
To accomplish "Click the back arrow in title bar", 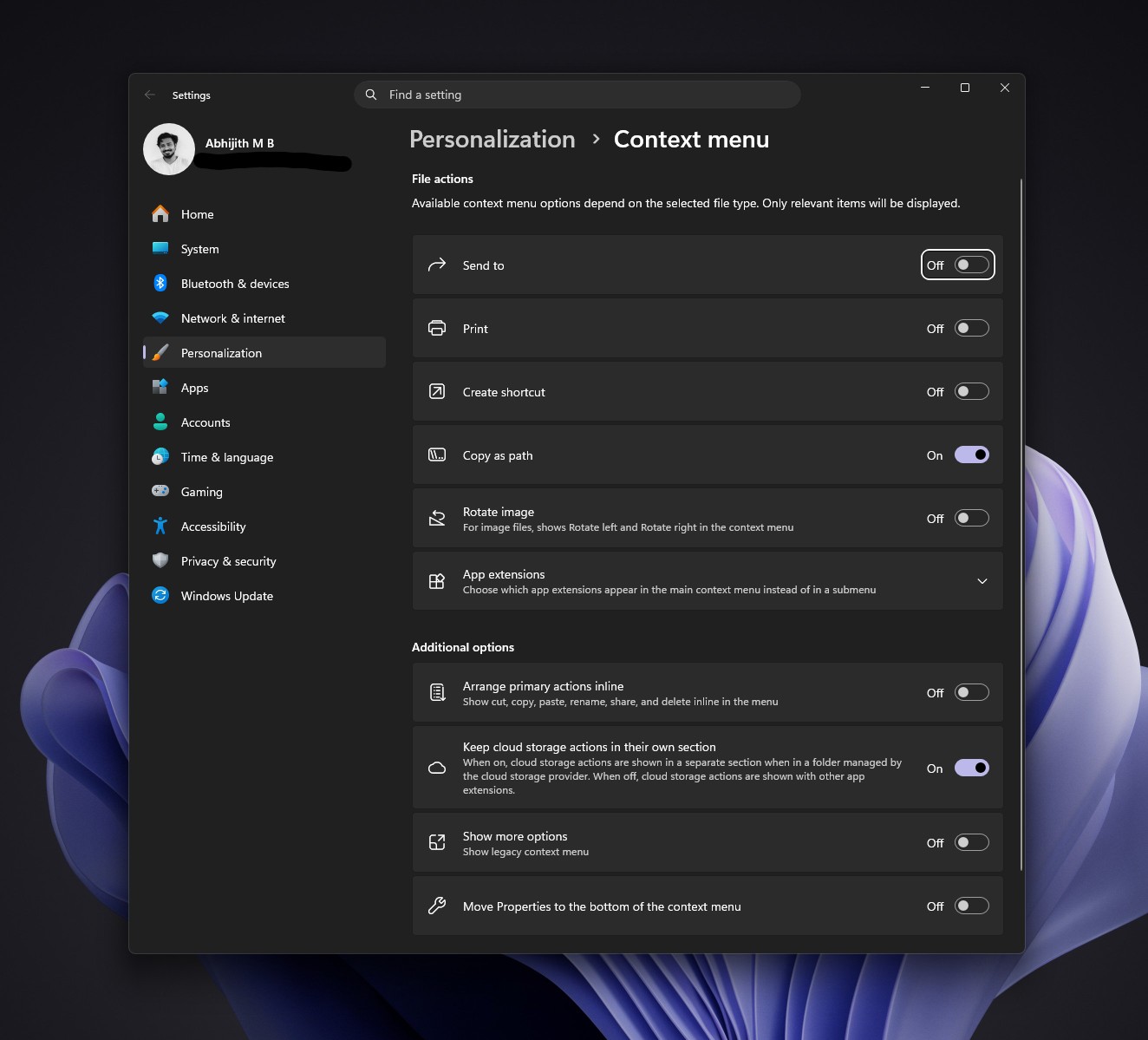I will coord(150,95).
